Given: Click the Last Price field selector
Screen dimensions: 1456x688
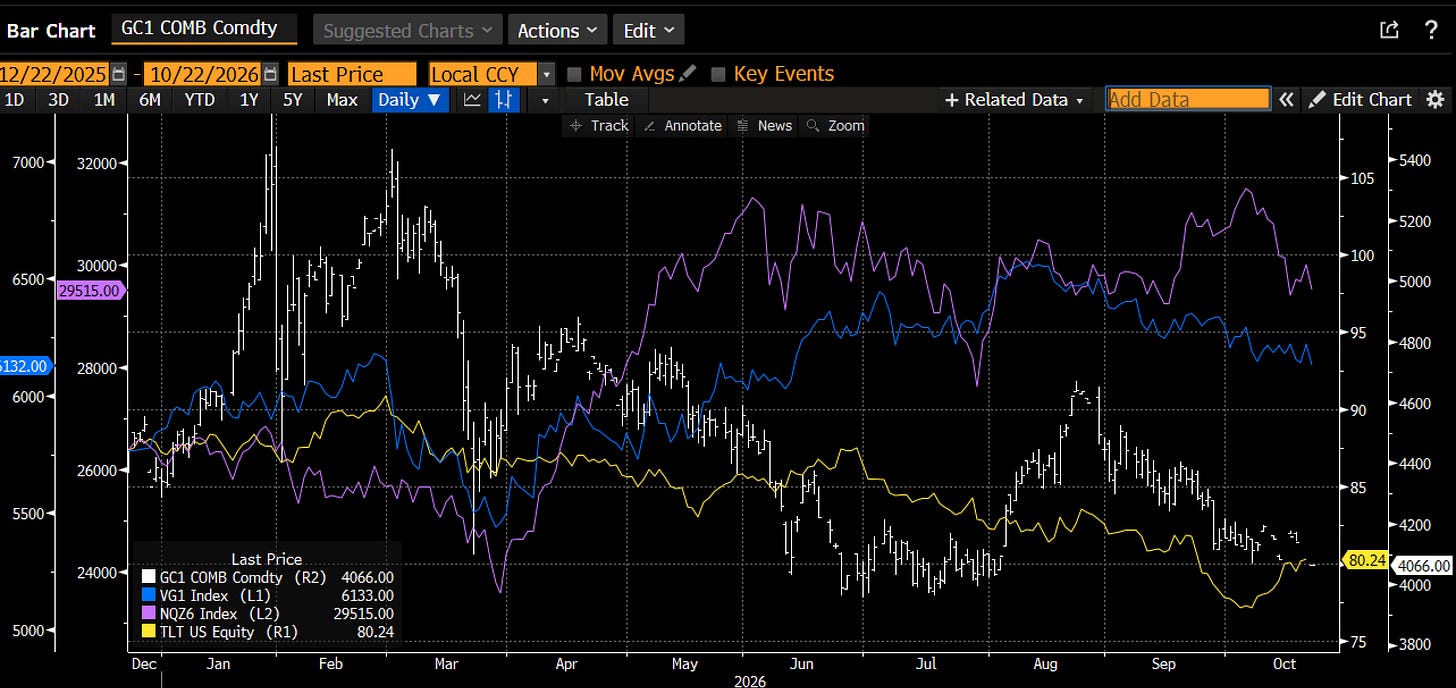Looking at the screenshot, I should point(352,74).
